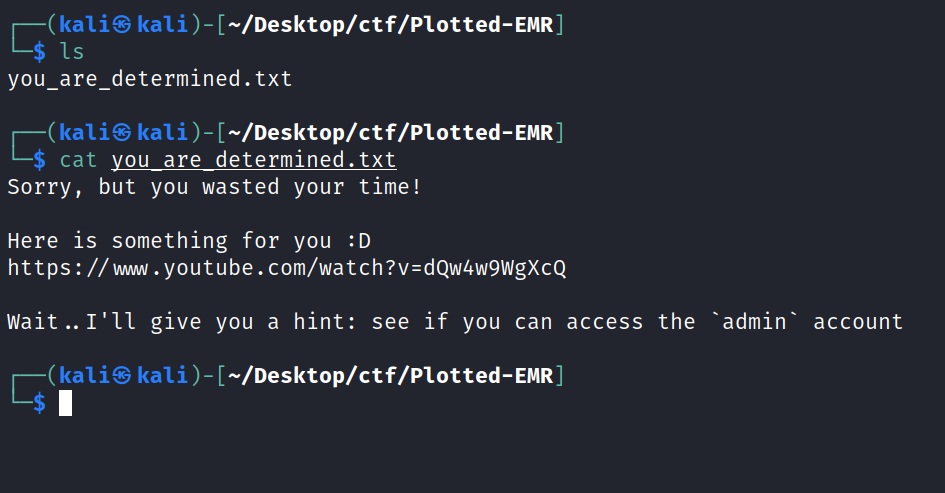Click the directory path in the second prompt
945x493 pixels.
pyautogui.click(x=391, y=132)
